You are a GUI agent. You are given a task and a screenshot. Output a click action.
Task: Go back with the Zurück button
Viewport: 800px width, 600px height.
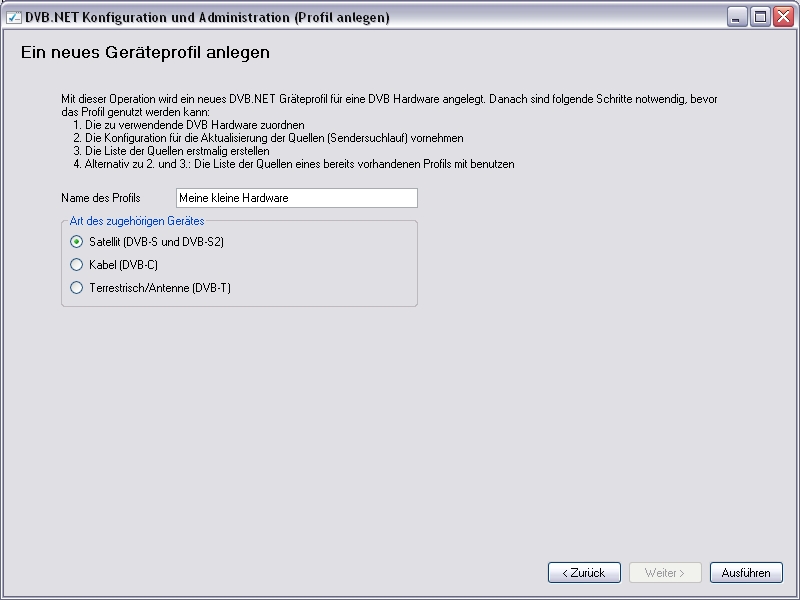point(584,573)
